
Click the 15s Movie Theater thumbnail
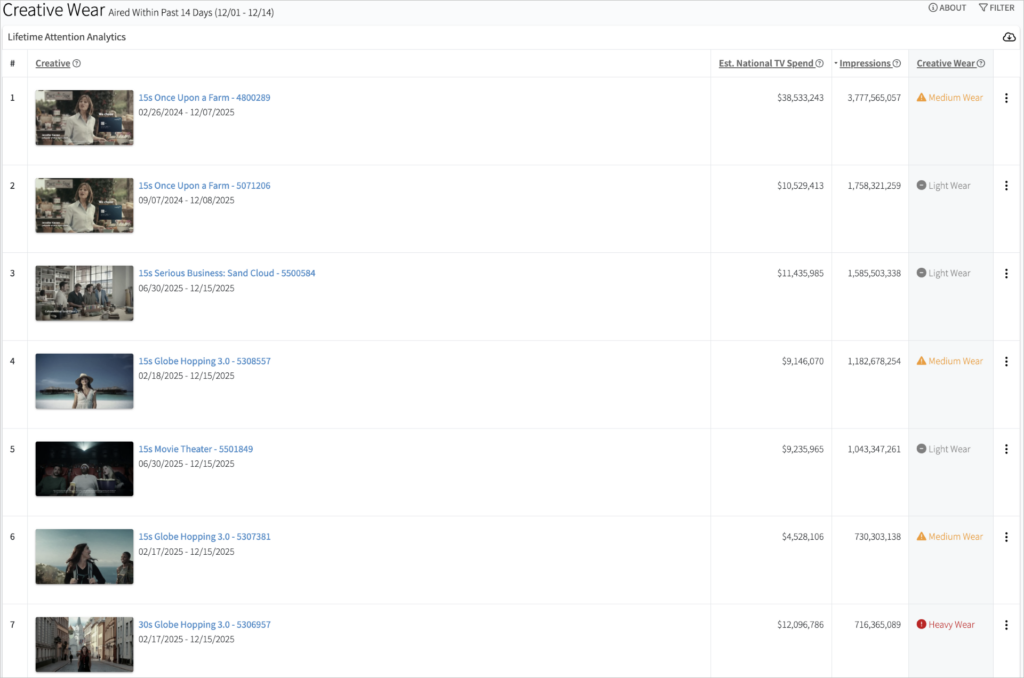pyautogui.click(x=84, y=469)
